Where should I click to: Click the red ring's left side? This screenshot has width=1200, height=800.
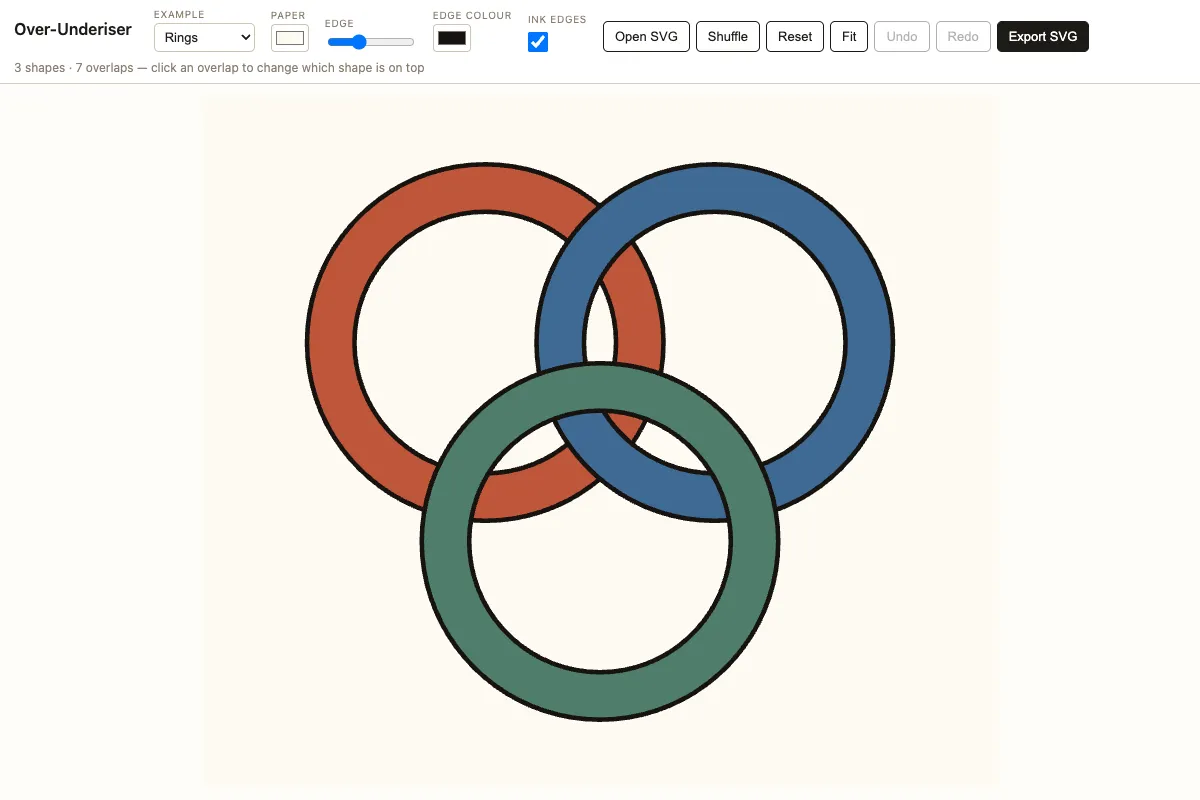click(x=330, y=343)
